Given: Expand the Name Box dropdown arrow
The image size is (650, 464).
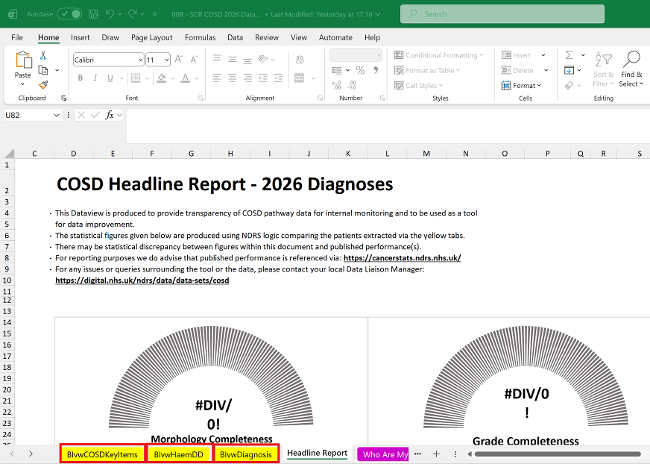Looking at the screenshot, I should (x=57, y=115).
